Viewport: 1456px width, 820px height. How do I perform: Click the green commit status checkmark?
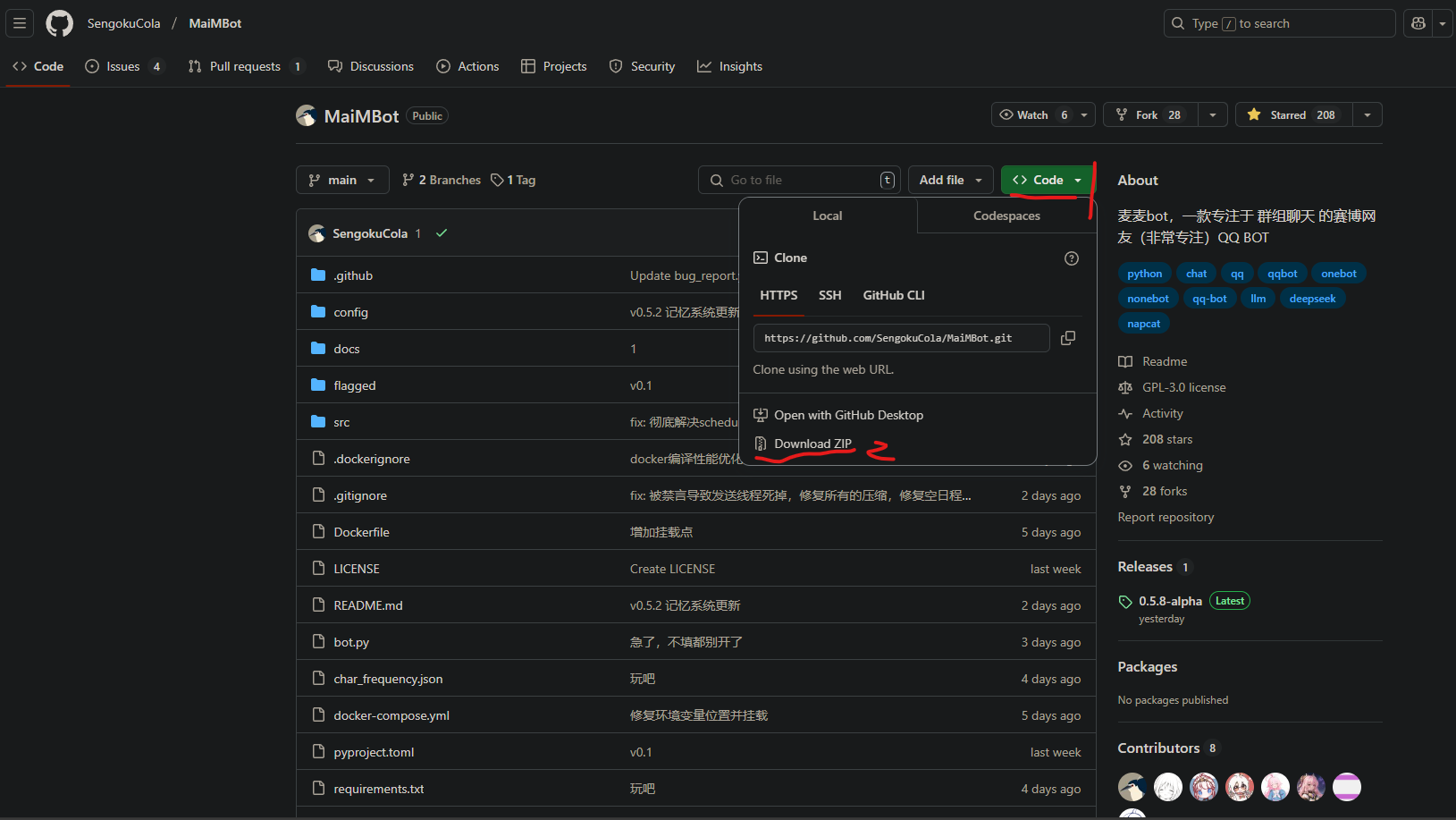click(x=442, y=233)
